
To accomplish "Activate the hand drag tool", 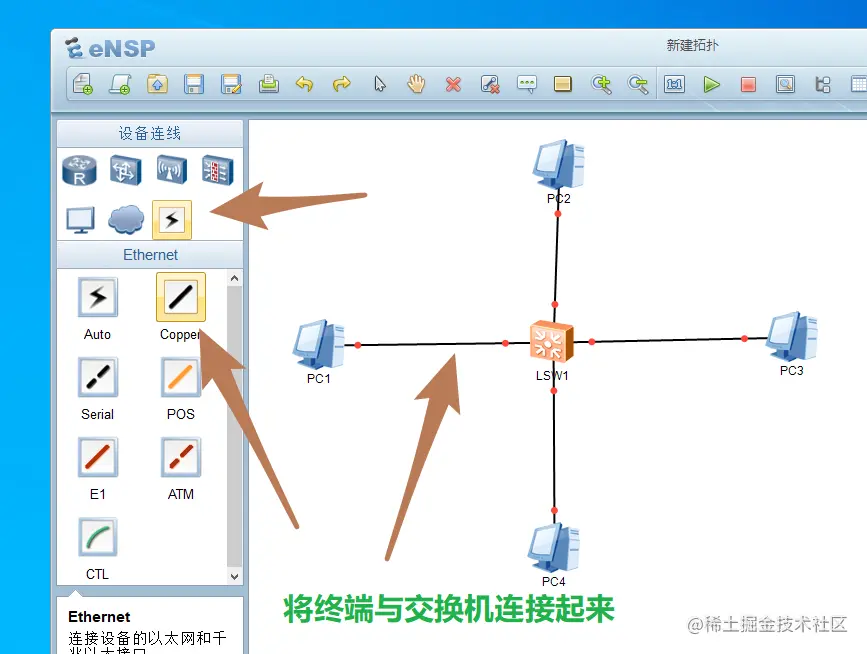I will (416, 84).
